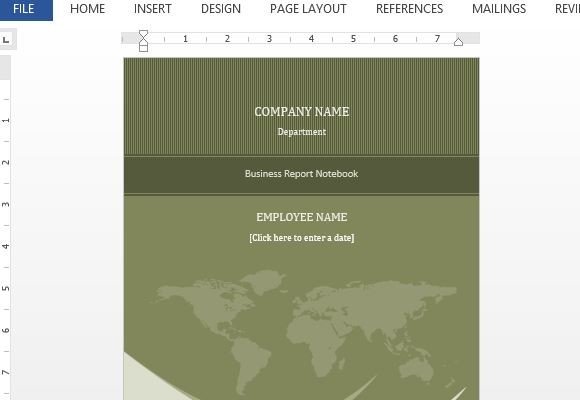Switch to the DESIGN tab
Screen dimensions: 580x400
pyautogui.click(x=221, y=9)
